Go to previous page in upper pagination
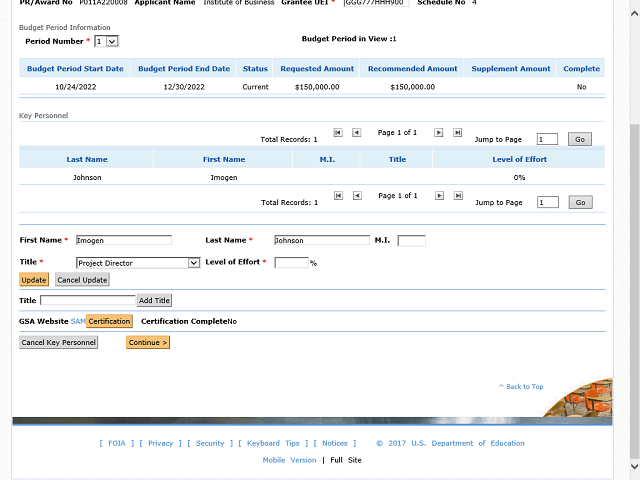640x480 pixels. click(x=357, y=133)
